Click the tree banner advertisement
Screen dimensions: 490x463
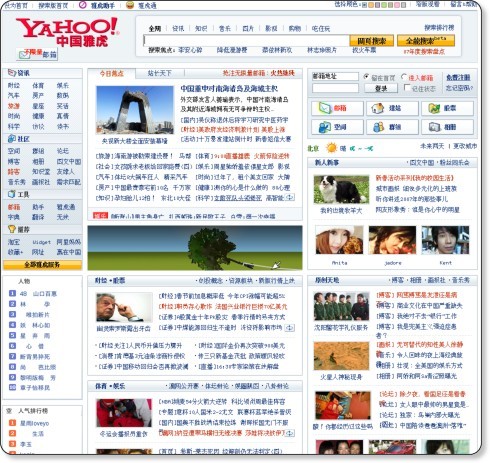[x=195, y=248]
